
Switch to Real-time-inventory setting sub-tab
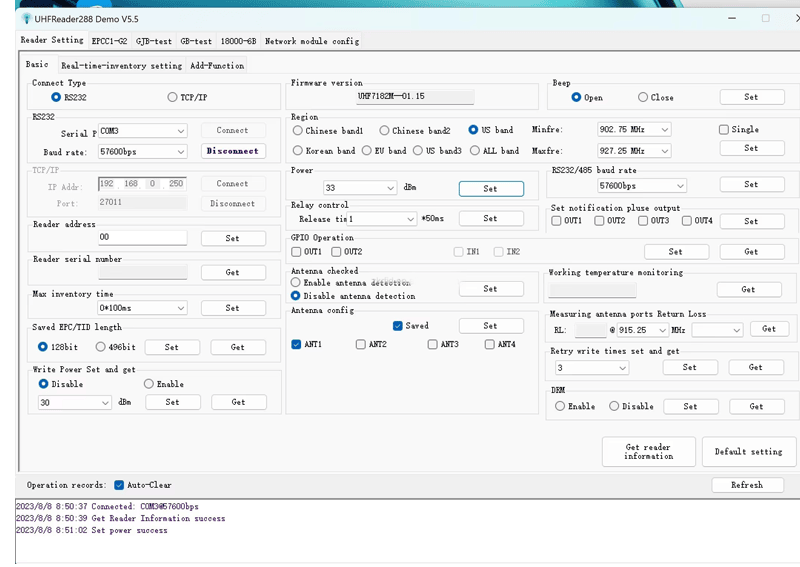(121, 66)
